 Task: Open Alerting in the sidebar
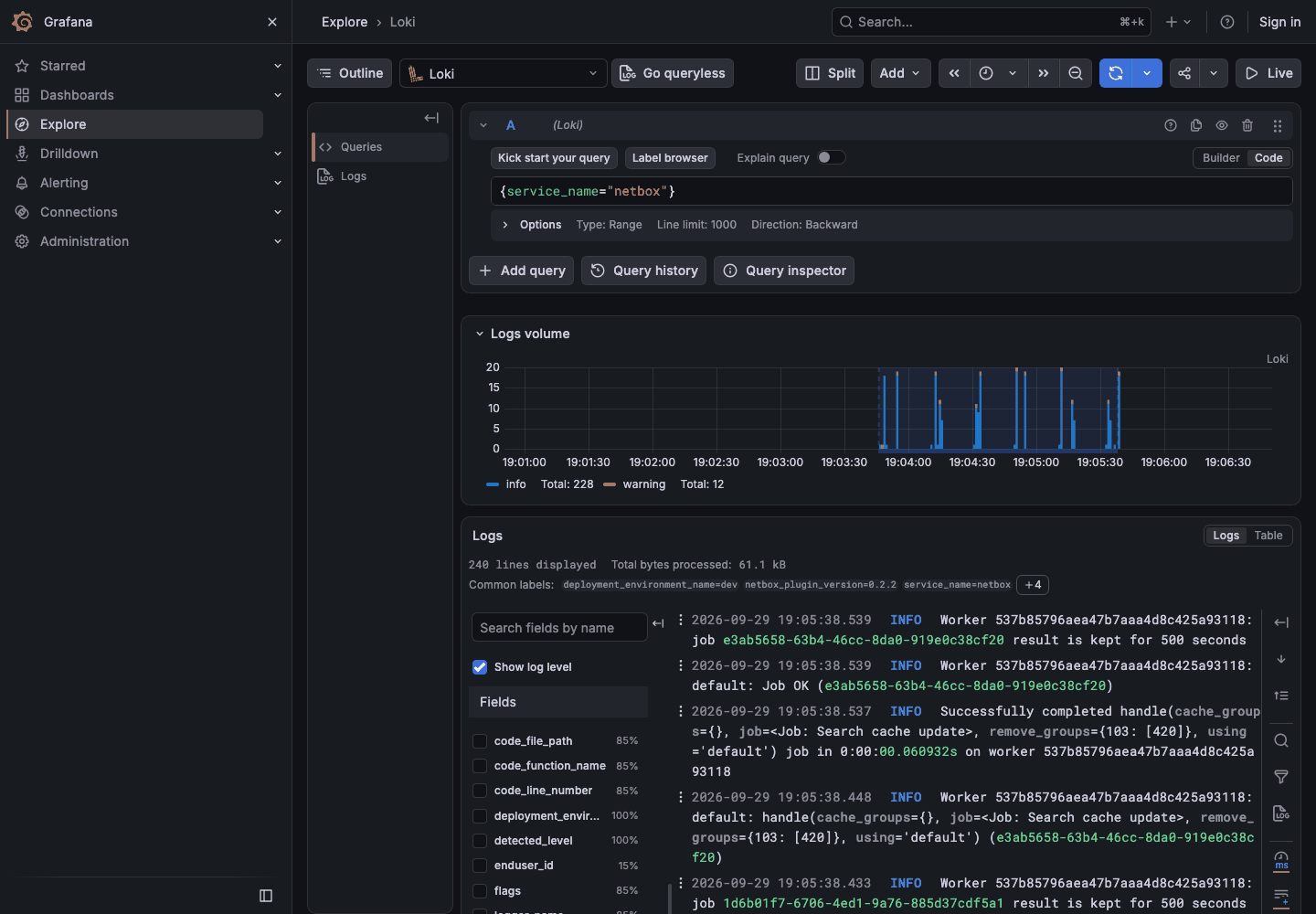click(x=64, y=183)
